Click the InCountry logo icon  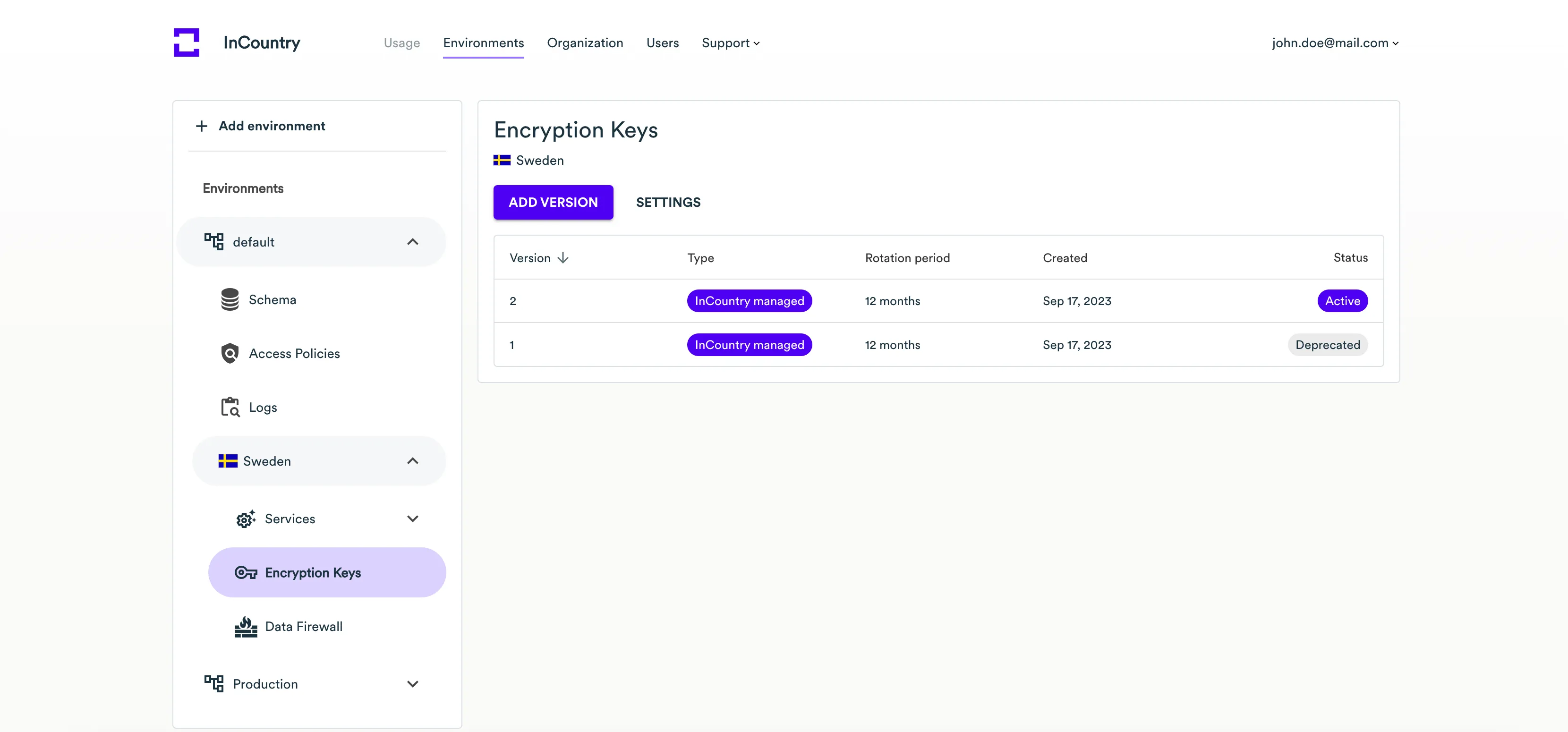click(x=186, y=43)
